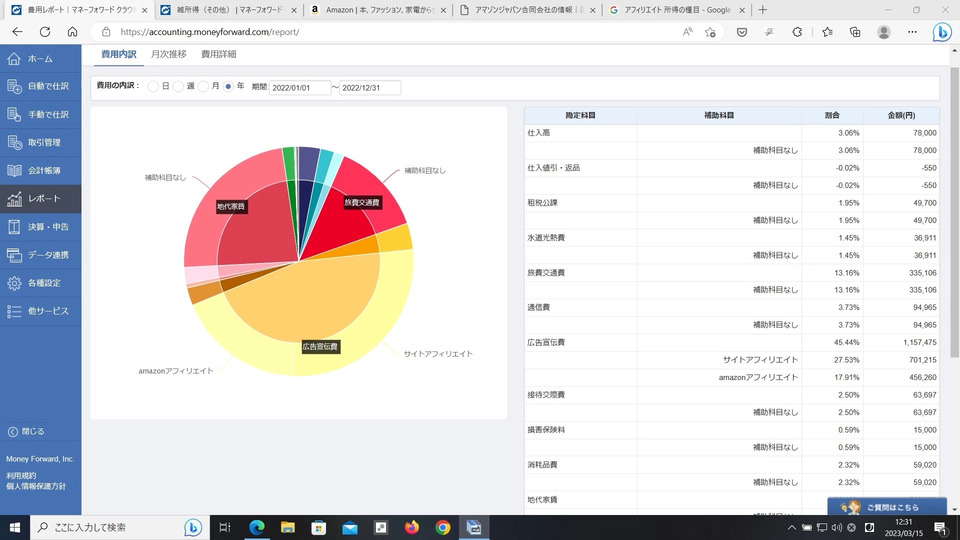Click 勘定科目 column header
The height and width of the screenshot is (540, 960).
pos(580,115)
